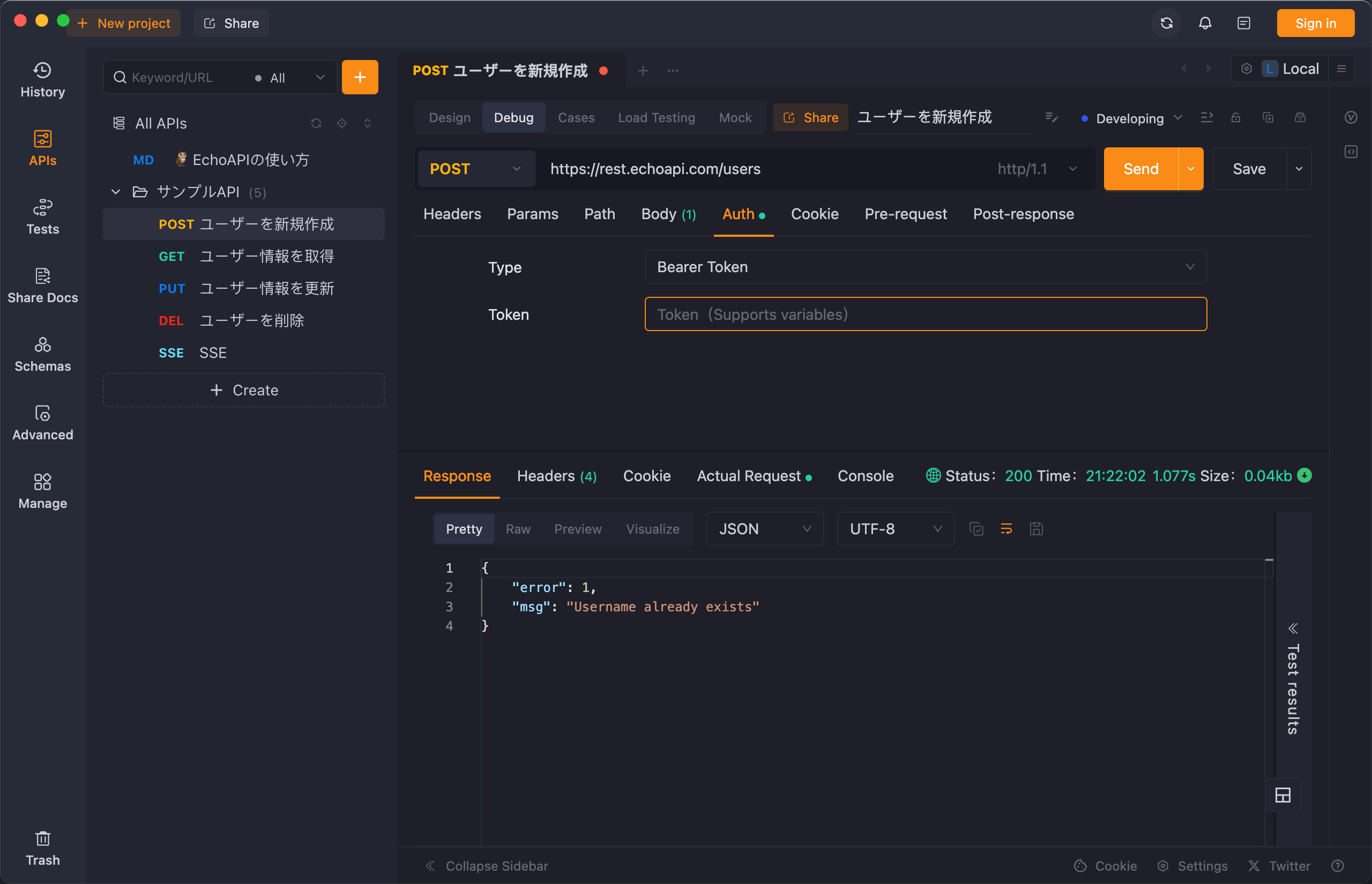Open the APIs panel icon
The height and width of the screenshot is (884, 1372).
pyautogui.click(x=42, y=147)
